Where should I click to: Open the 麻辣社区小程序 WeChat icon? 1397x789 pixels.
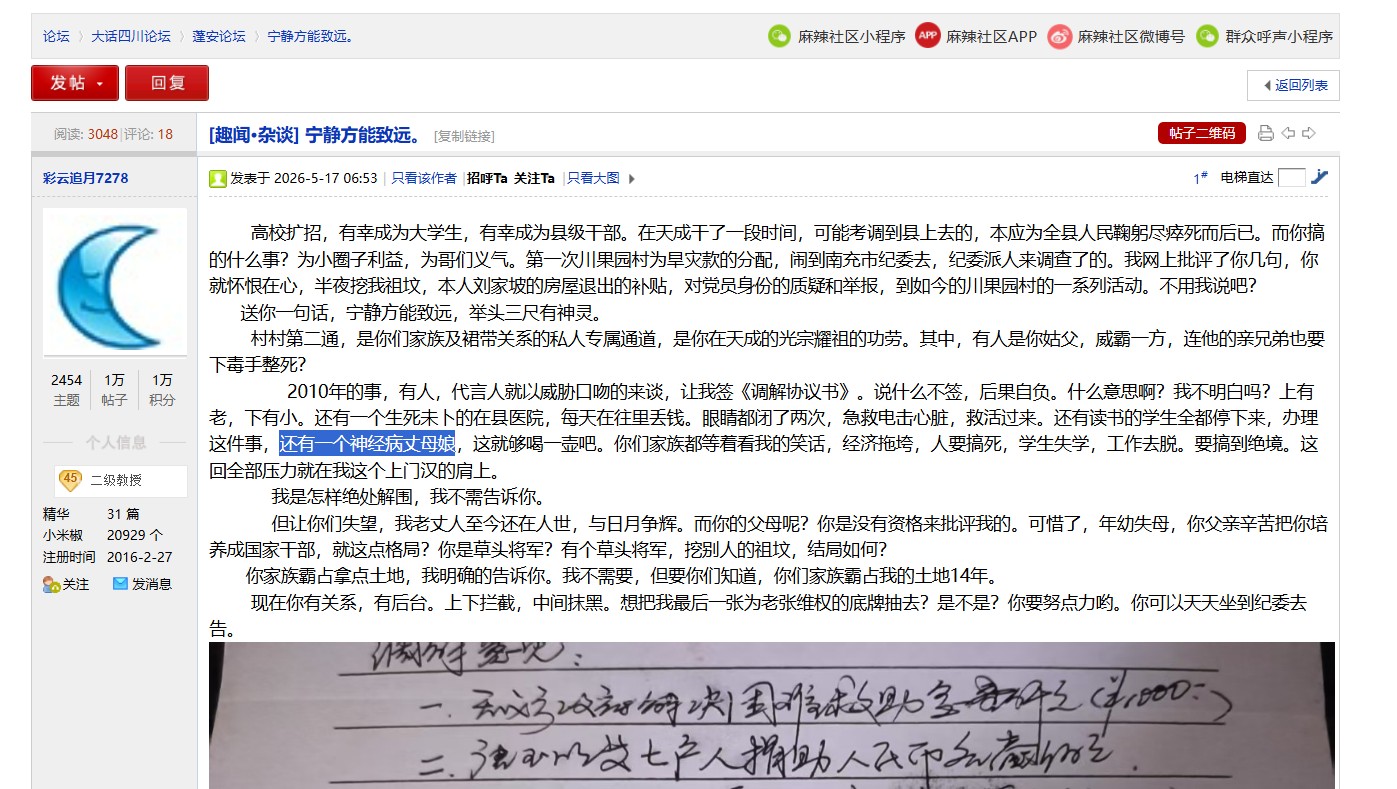(778, 36)
